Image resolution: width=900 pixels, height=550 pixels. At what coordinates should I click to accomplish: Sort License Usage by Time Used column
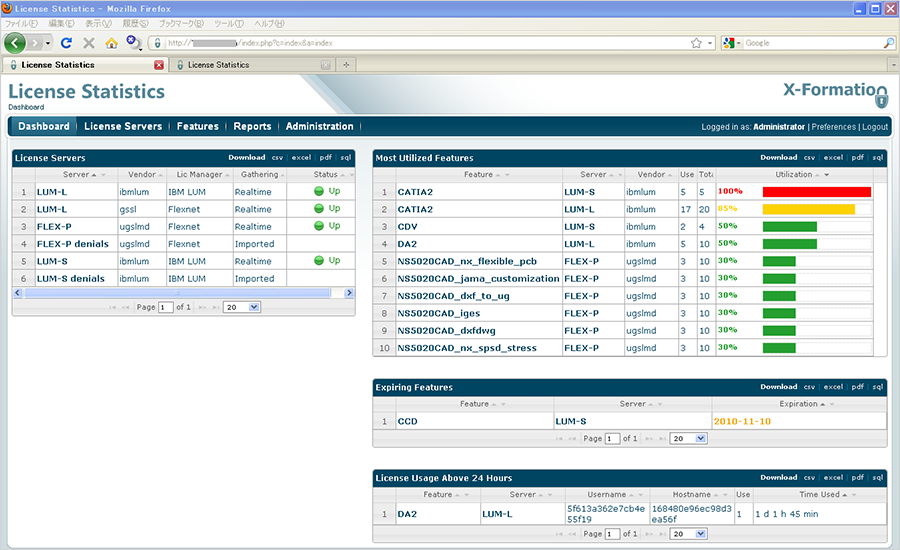click(820, 494)
